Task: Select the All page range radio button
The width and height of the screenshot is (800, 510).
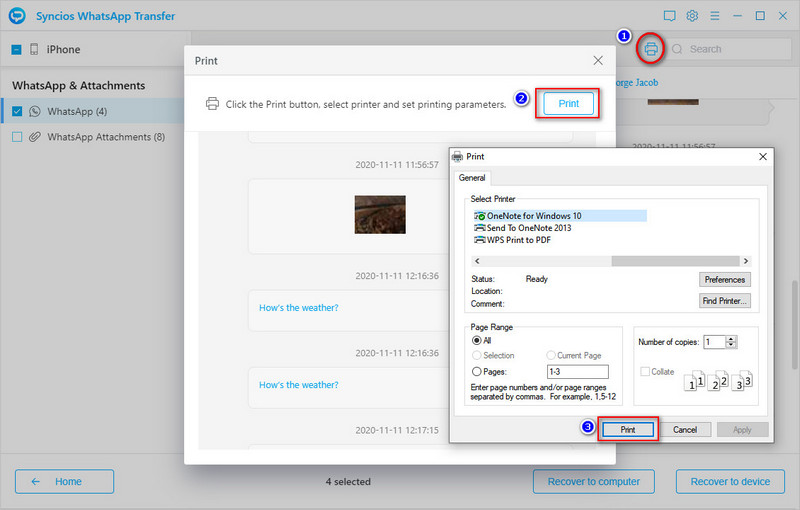Action: tap(477, 340)
